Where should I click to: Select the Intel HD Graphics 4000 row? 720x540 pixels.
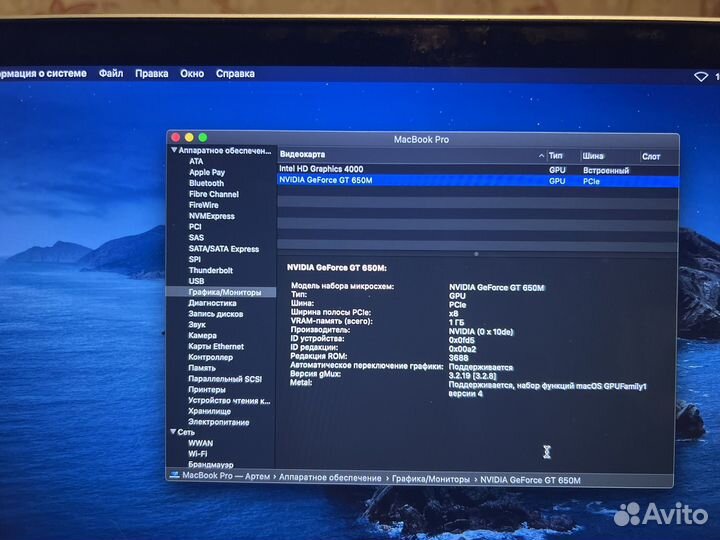(x=478, y=169)
